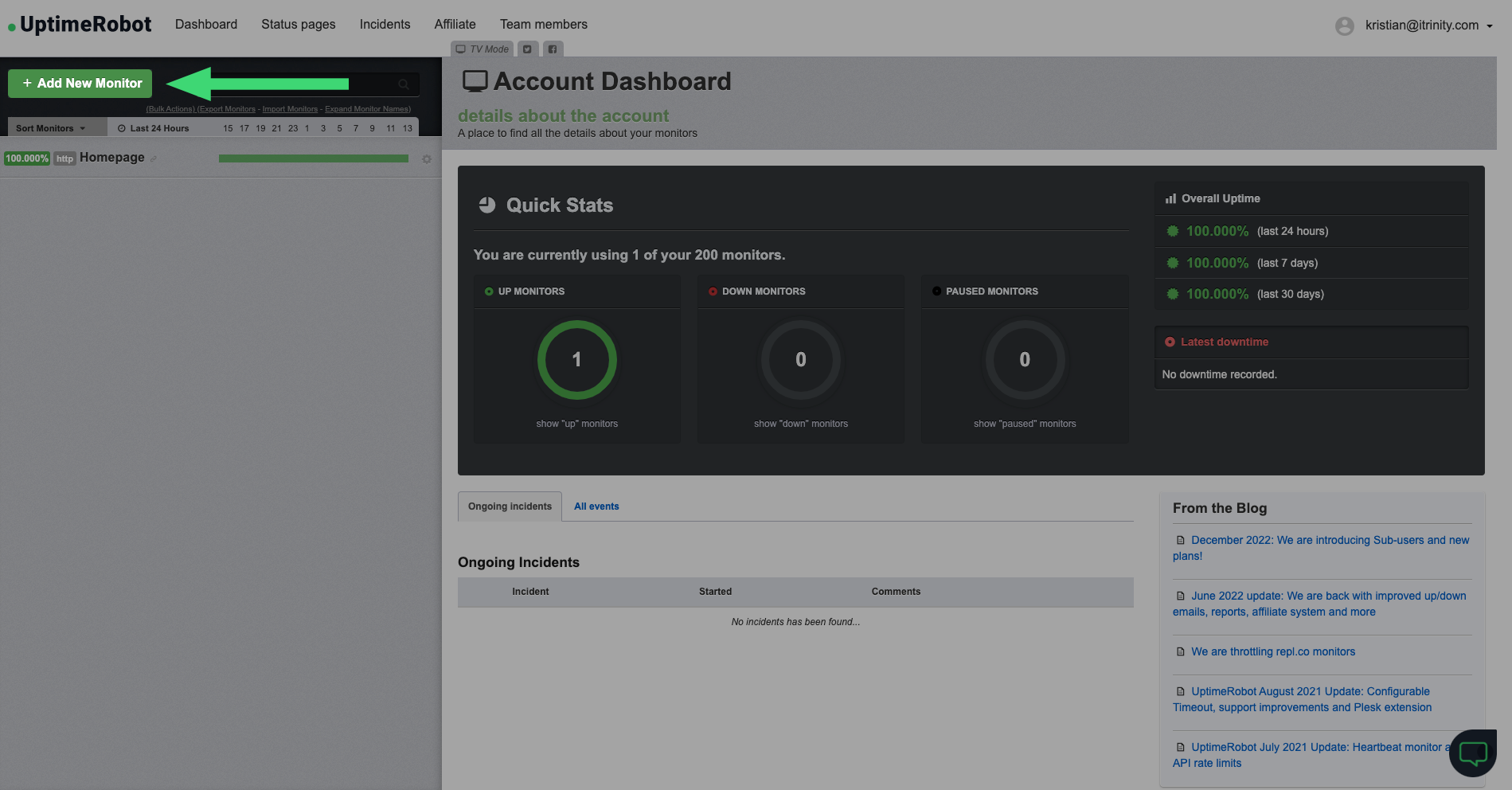Click the user avatar icon
This screenshot has height=790, width=1512.
pos(1345,26)
